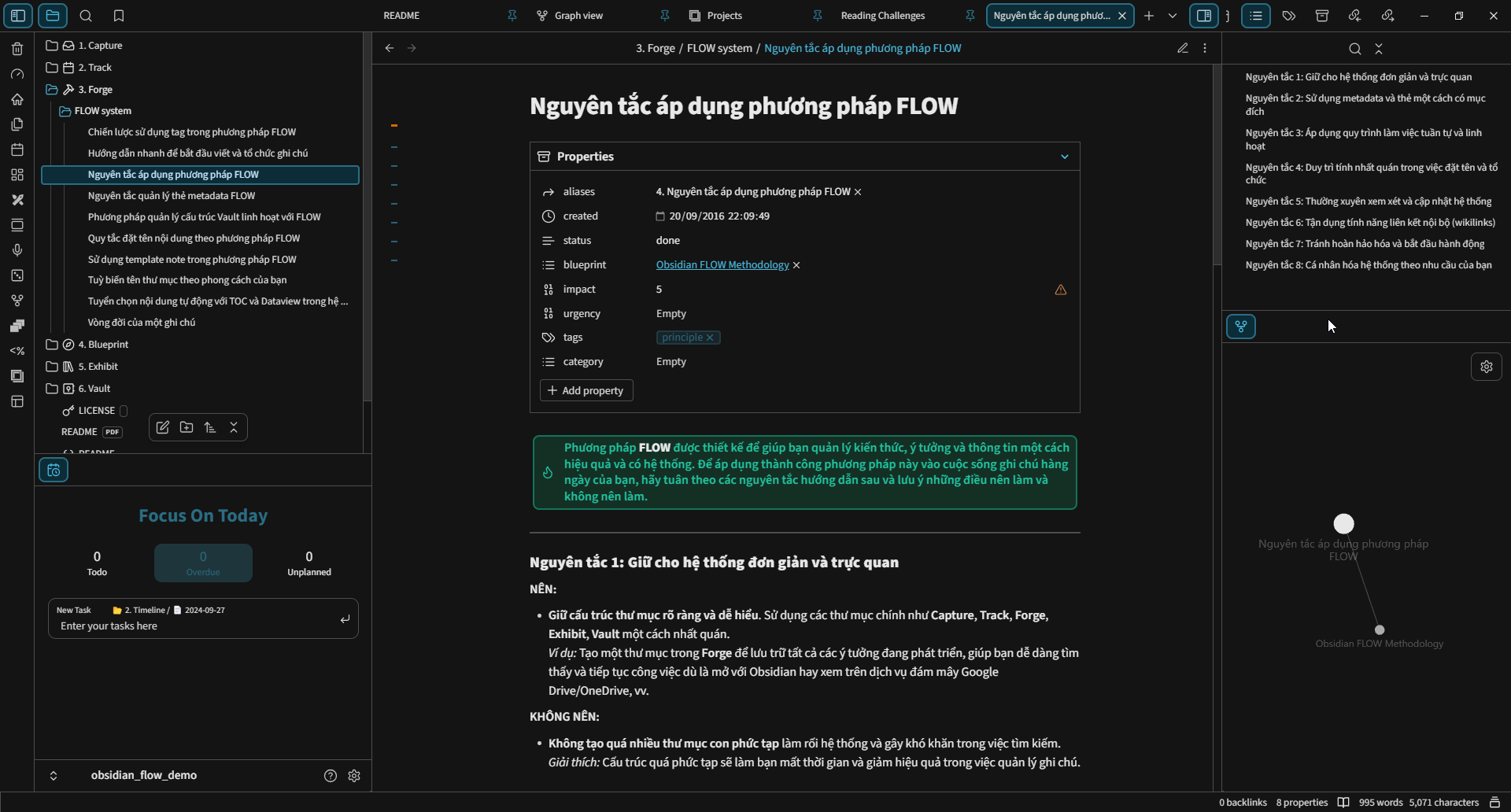The image size is (1511, 812).
Task: Open graph view settings gear
Action: [1486, 367]
